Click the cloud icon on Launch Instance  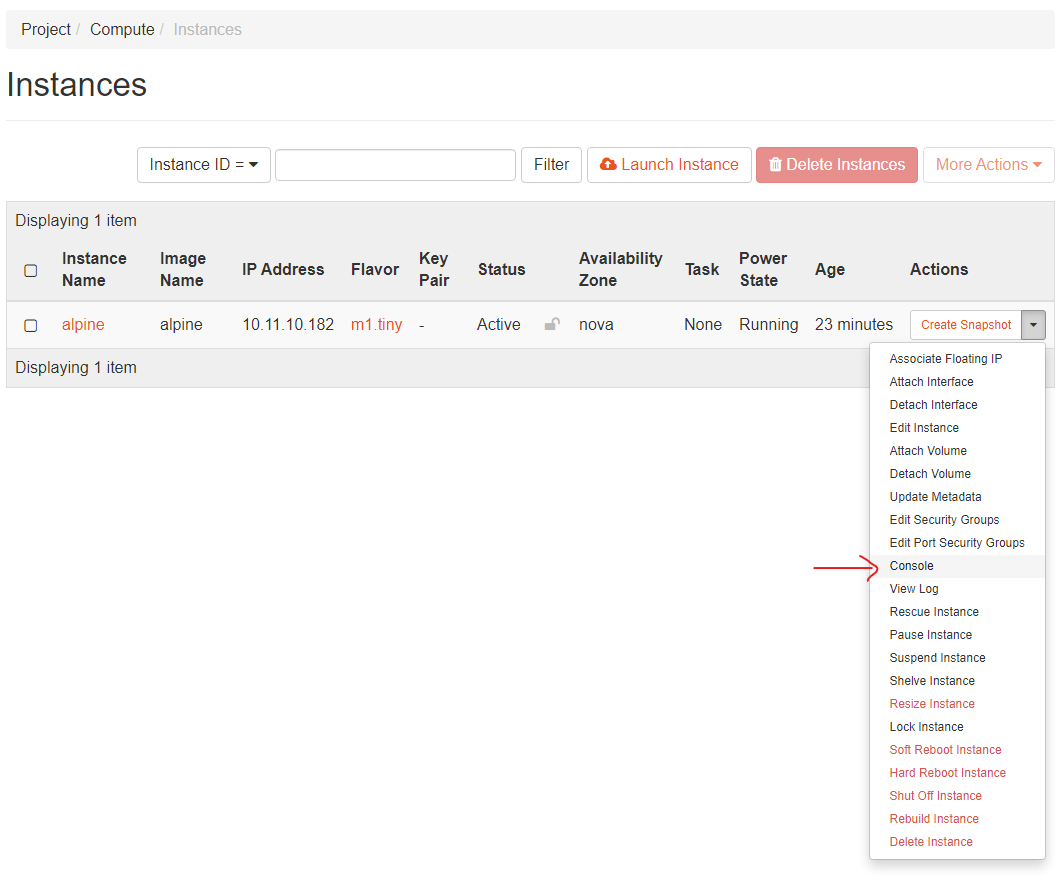click(610, 164)
